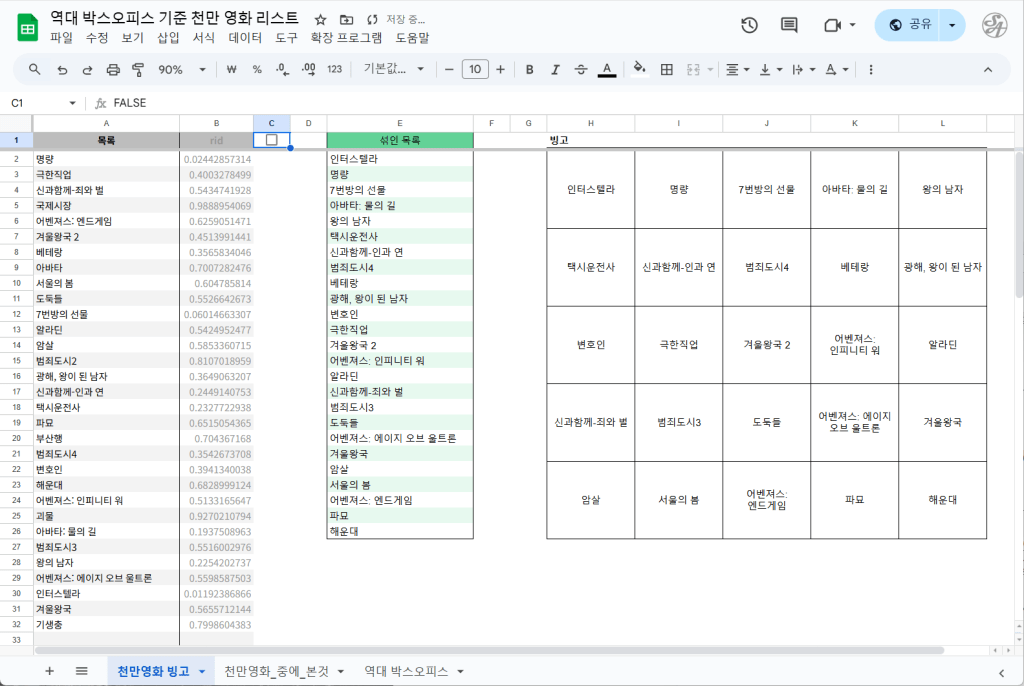Apply strikethrough formatting

click(x=581, y=70)
